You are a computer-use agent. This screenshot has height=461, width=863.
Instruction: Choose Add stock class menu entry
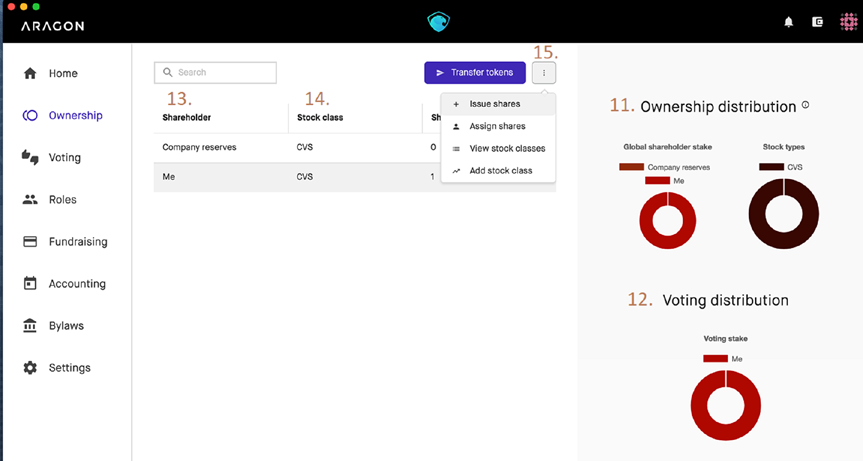pyautogui.click(x=500, y=171)
